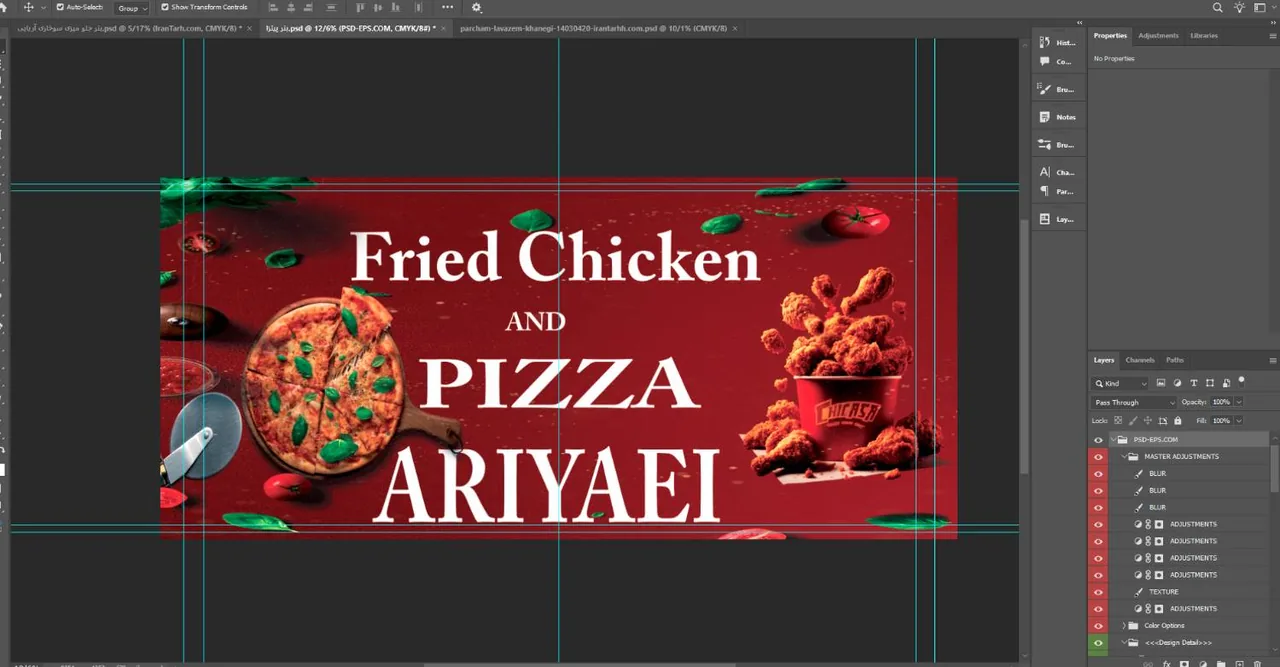Screen dimensions: 1280x667
Task: Open the Pass Through blend mode dropdown
Action: pyautogui.click(x=1133, y=402)
